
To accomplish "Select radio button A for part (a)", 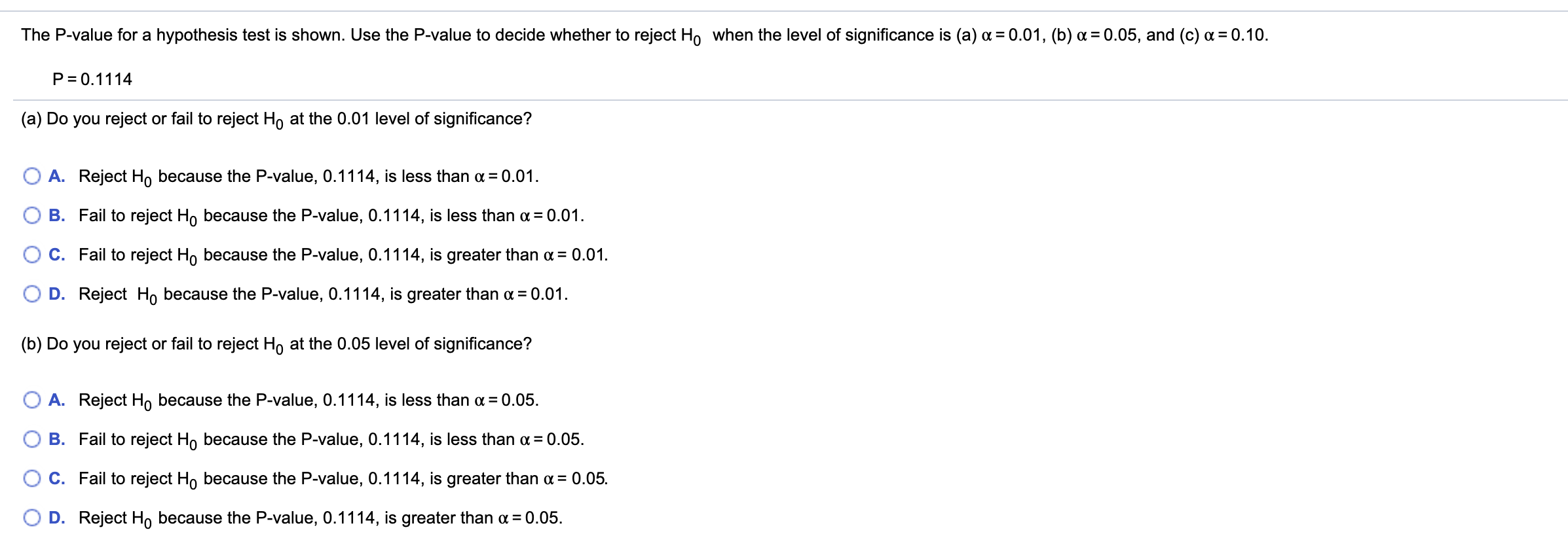I will click(x=31, y=174).
